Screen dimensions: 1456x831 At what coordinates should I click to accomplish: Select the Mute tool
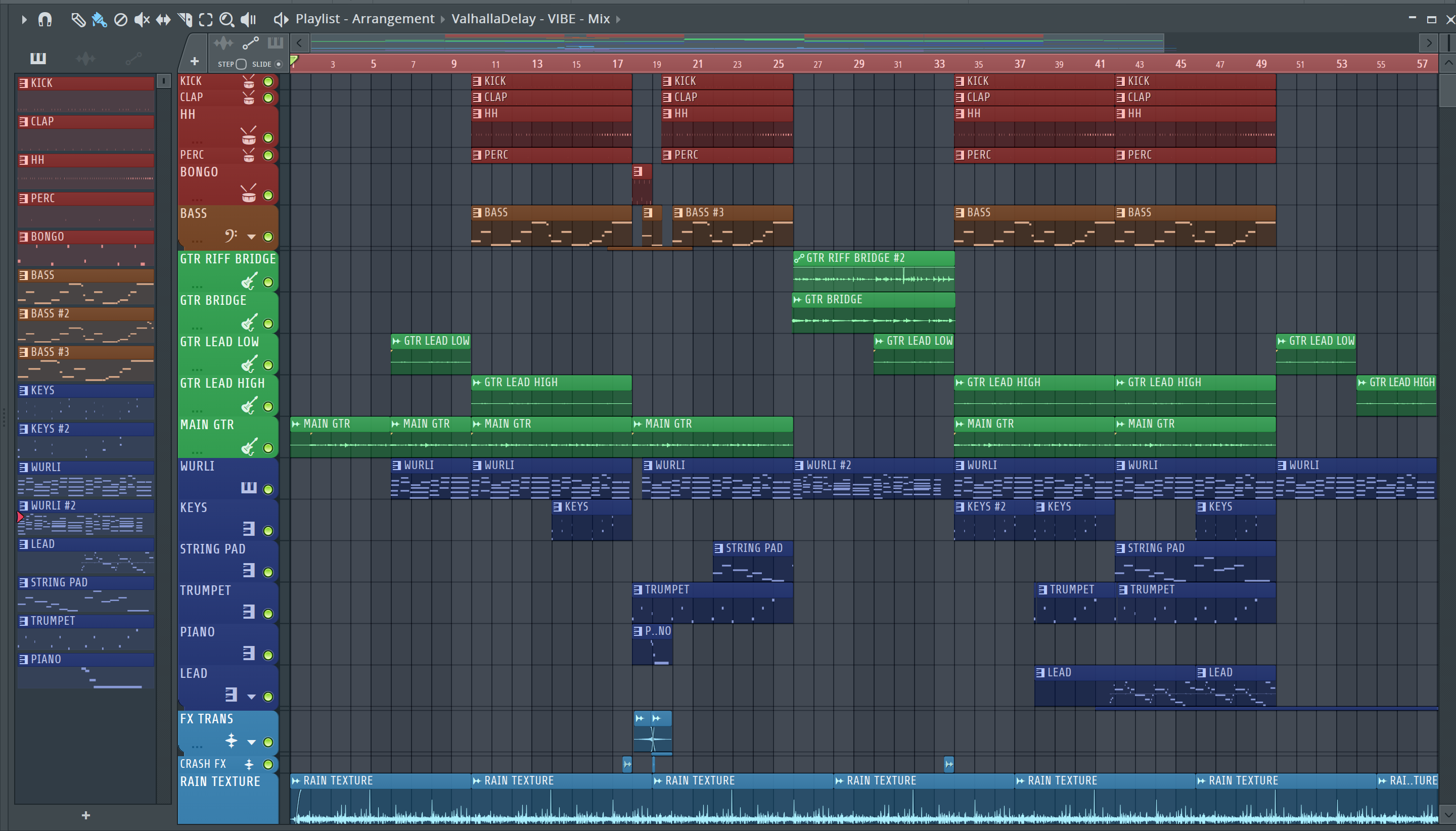pyautogui.click(x=141, y=19)
